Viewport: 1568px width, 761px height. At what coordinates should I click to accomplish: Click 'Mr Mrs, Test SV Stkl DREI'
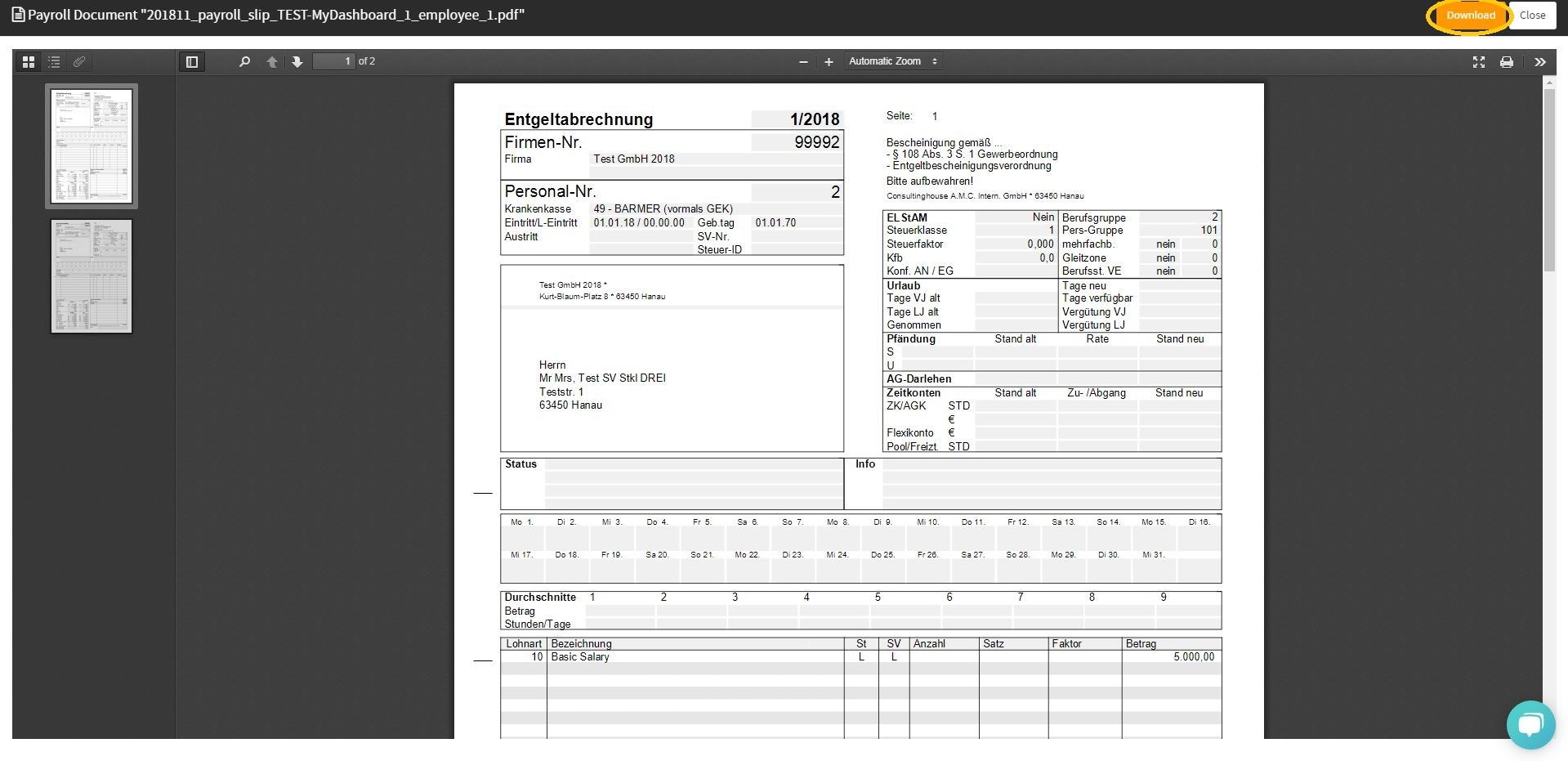602,378
